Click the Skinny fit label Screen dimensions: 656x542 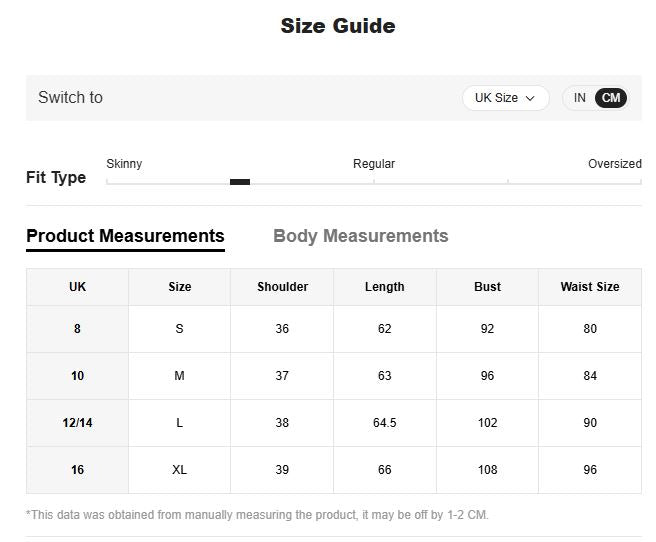click(x=124, y=164)
